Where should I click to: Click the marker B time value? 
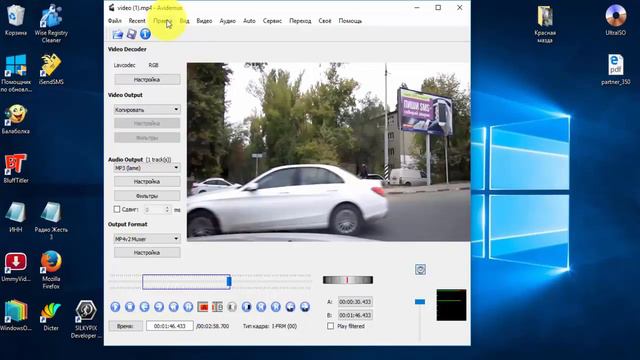(355, 315)
